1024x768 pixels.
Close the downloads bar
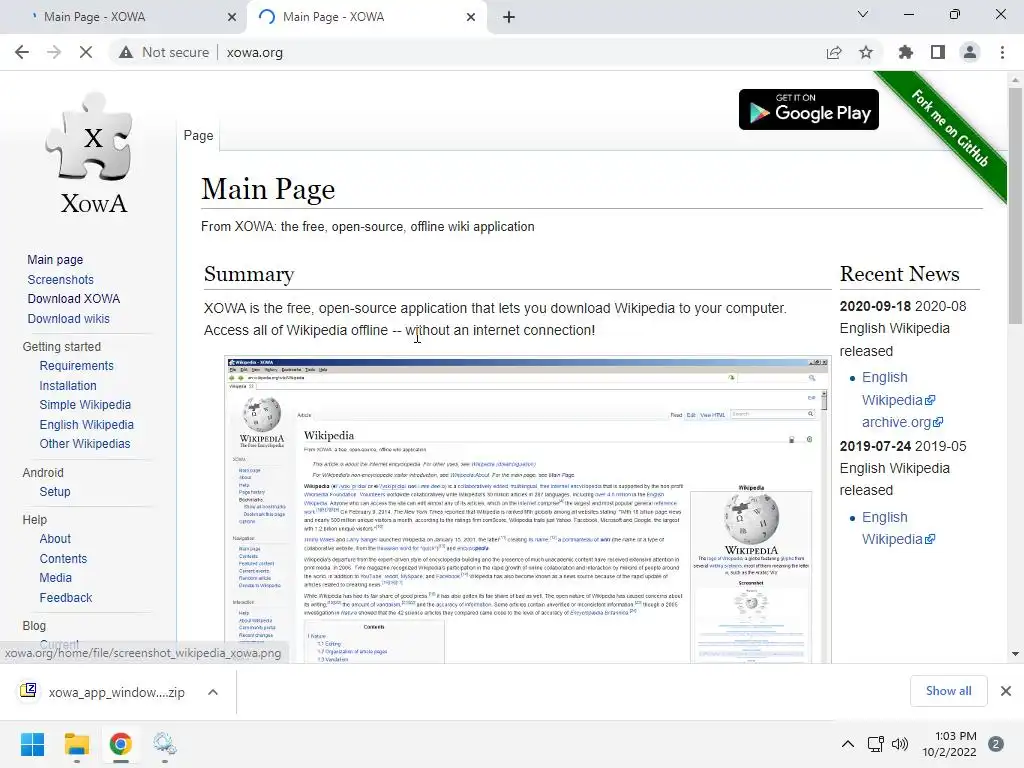(x=1006, y=691)
